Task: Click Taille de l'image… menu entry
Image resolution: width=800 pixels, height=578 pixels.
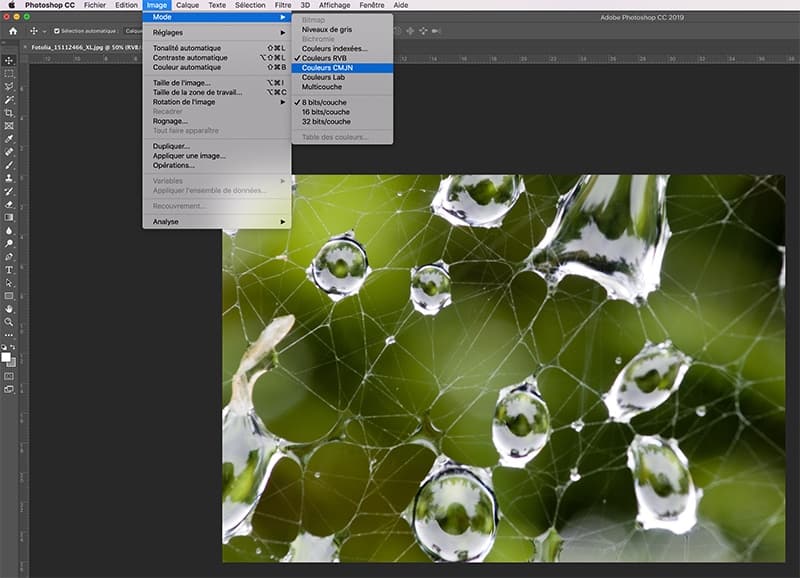Action: tap(183, 82)
